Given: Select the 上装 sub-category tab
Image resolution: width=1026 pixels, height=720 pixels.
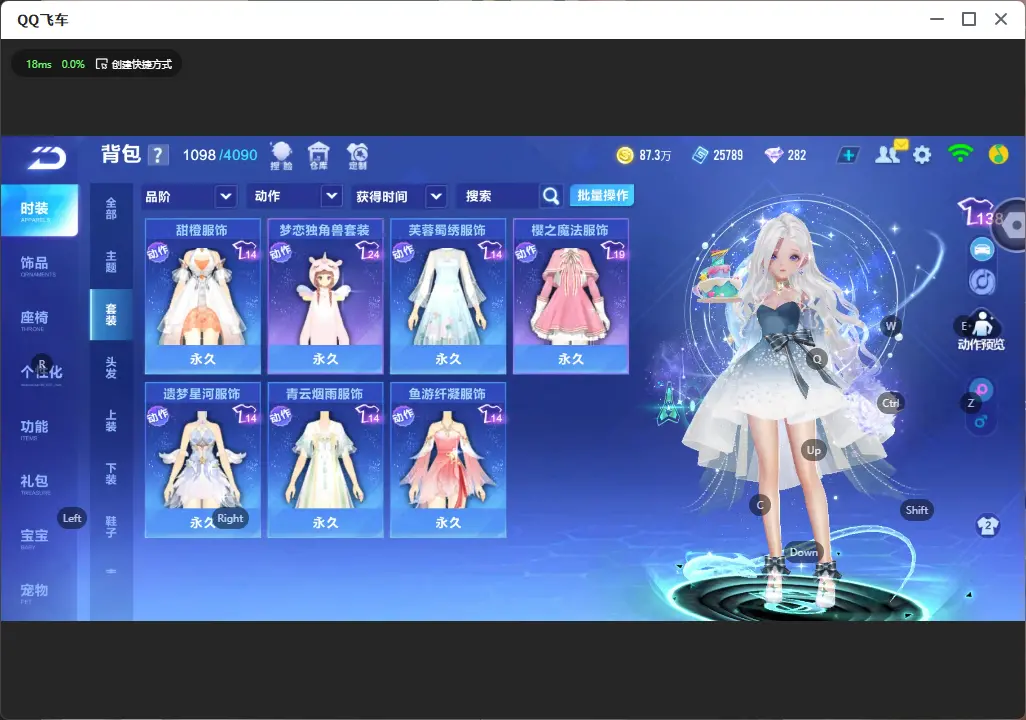Looking at the screenshot, I should coord(111,421).
